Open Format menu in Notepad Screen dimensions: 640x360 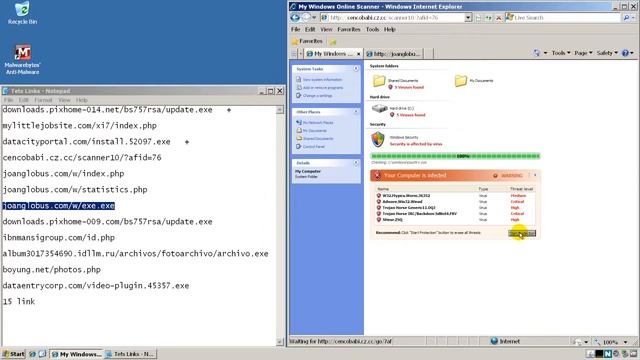click(43, 100)
